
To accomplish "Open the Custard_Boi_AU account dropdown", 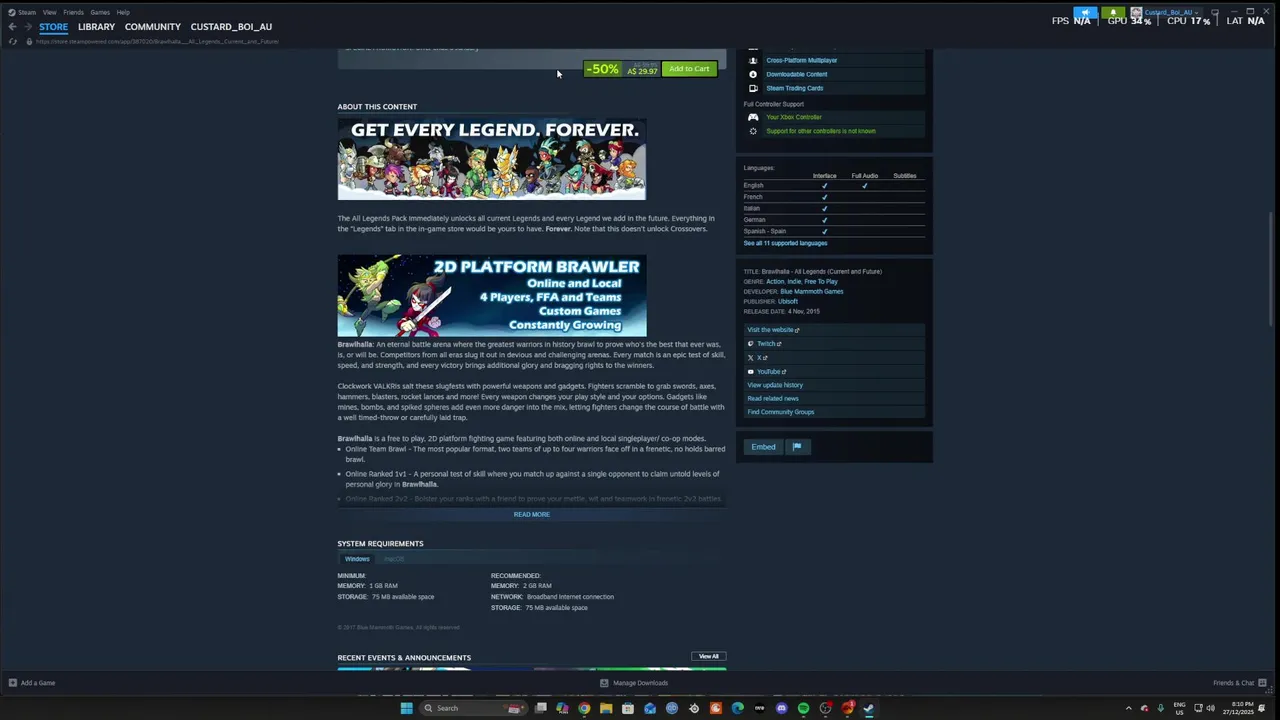I will [1165, 13].
